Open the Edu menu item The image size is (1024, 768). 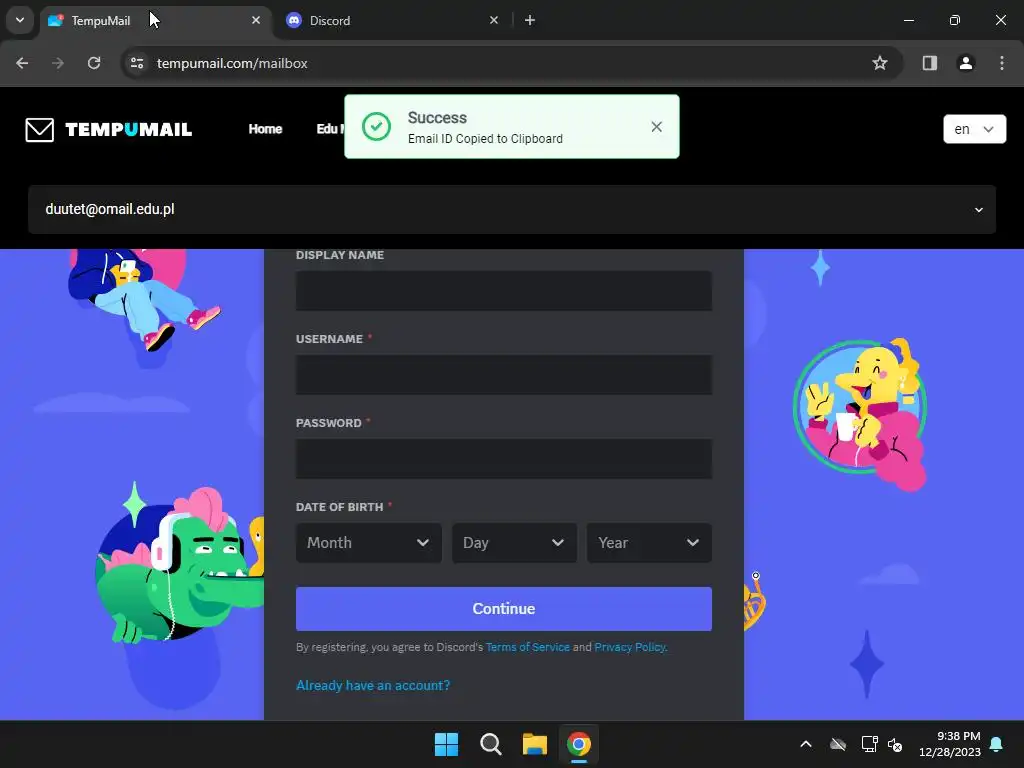(330, 129)
